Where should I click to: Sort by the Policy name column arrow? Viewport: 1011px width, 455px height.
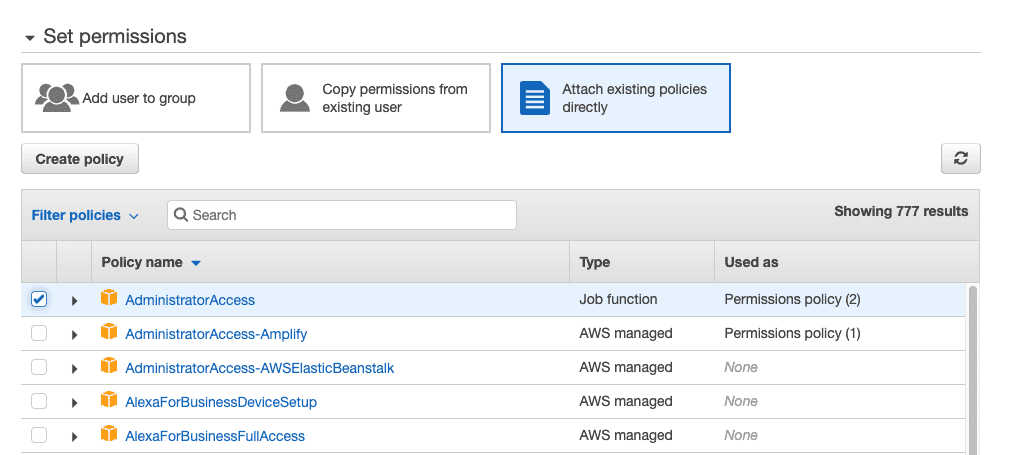tap(196, 263)
